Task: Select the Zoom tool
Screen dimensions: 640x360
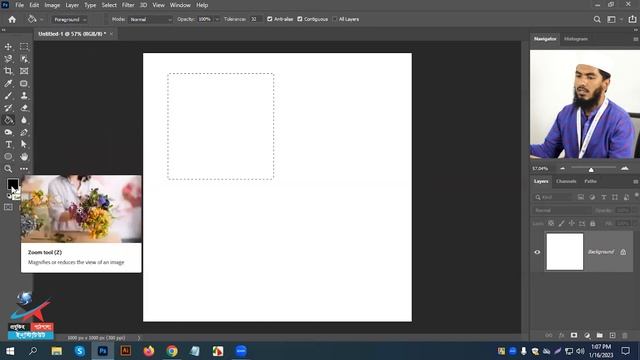Action: click(8, 169)
